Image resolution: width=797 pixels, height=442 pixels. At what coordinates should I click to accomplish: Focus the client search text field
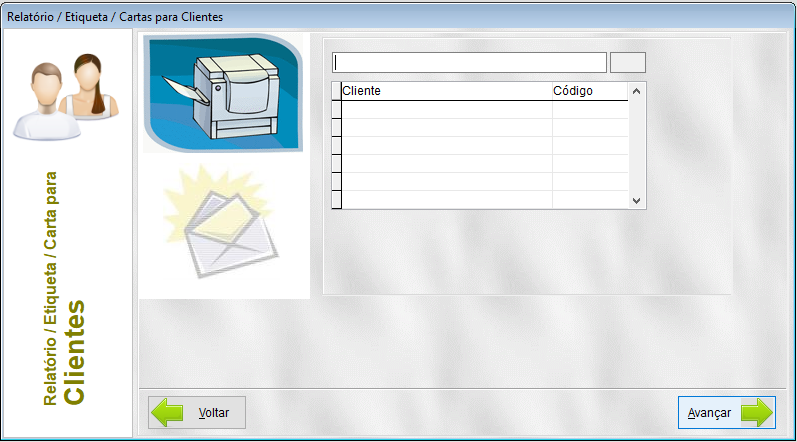click(x=469, y=62)
